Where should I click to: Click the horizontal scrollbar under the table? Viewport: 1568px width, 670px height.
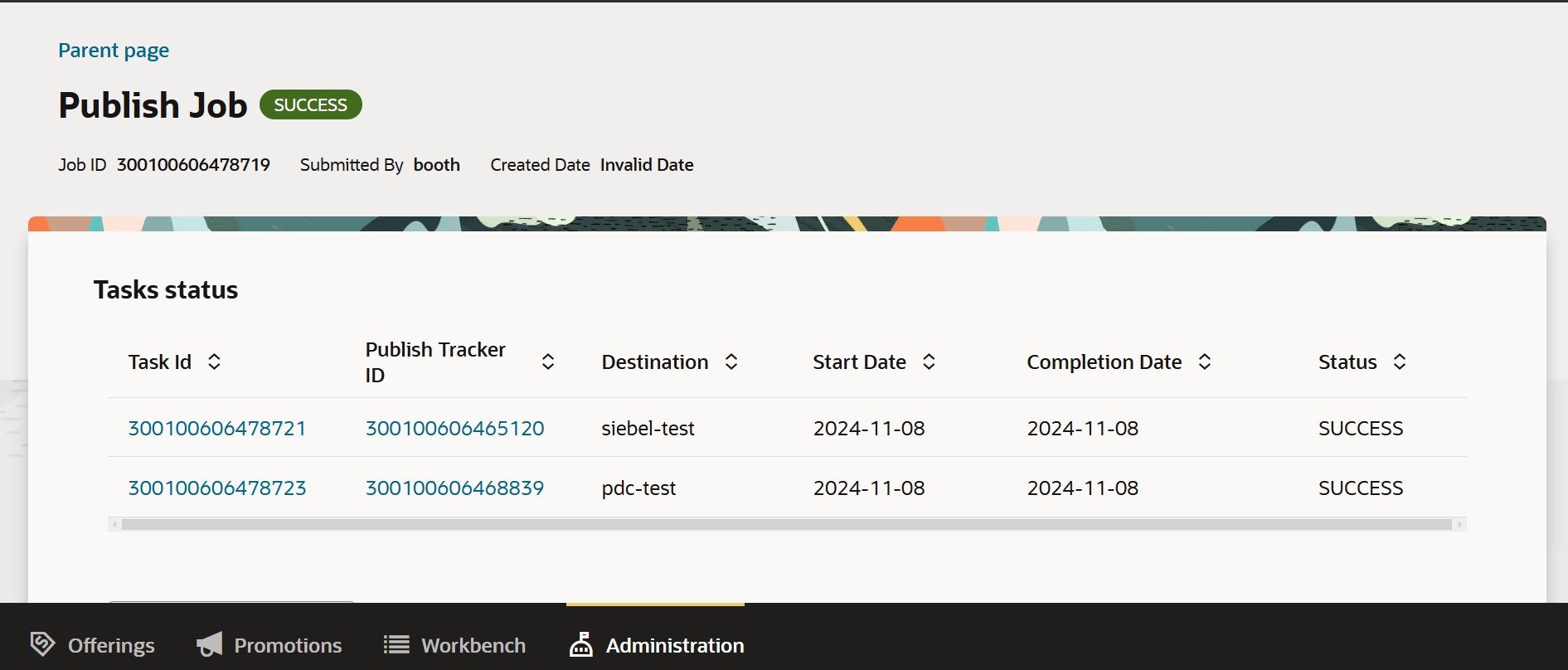tap(786, 524)
